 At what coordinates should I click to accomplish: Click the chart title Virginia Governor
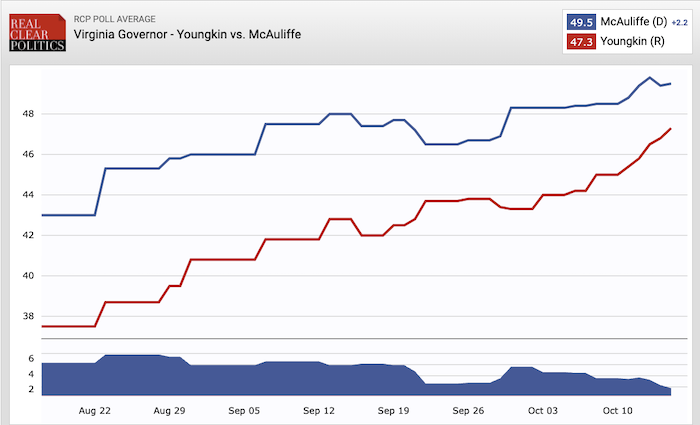[188, 35]
